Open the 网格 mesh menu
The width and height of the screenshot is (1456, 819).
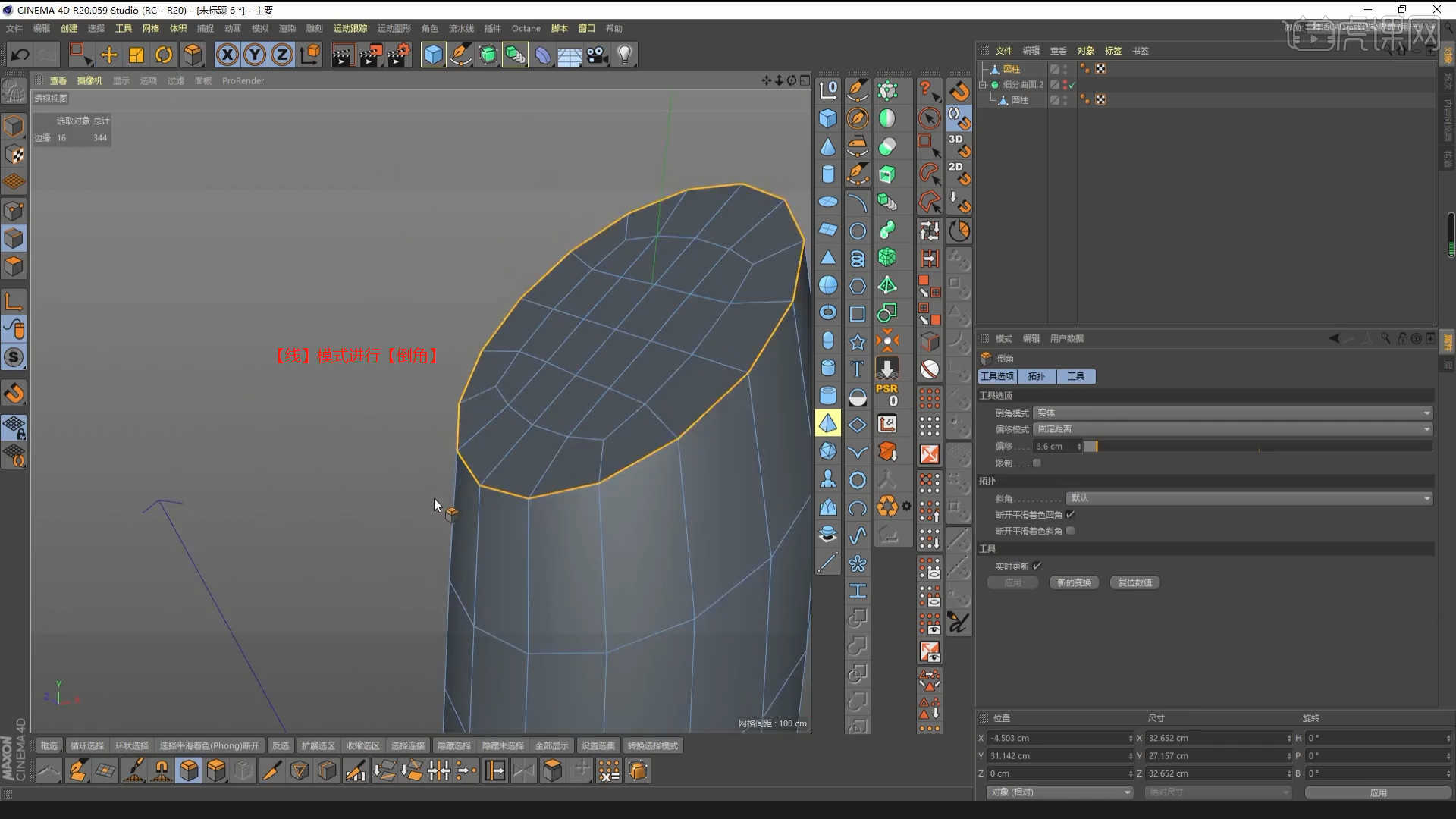(x=151, y=28)
